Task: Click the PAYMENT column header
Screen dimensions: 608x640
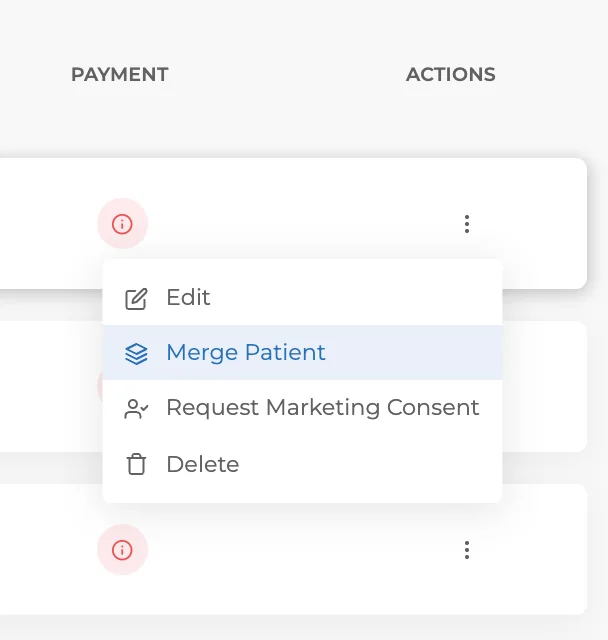Action: (120, 75)
